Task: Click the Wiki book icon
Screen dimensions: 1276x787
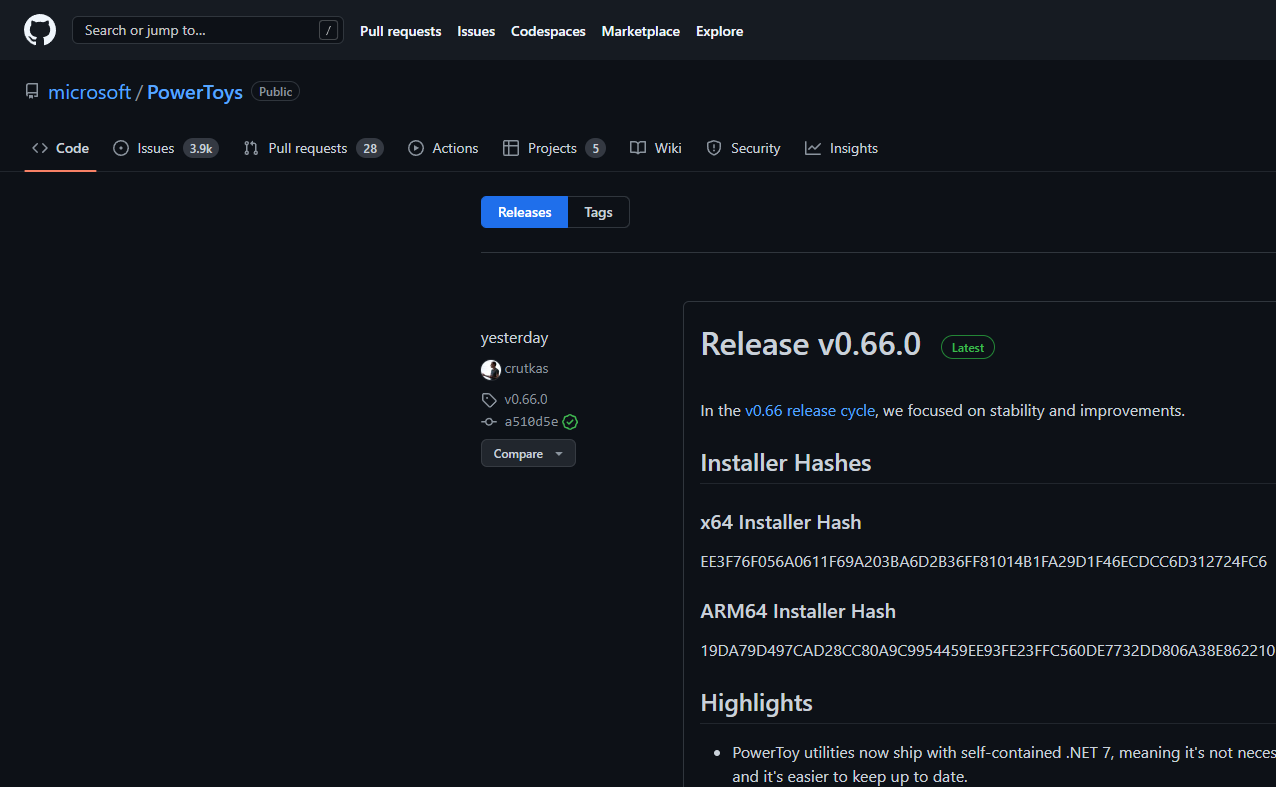Action: 638,148
